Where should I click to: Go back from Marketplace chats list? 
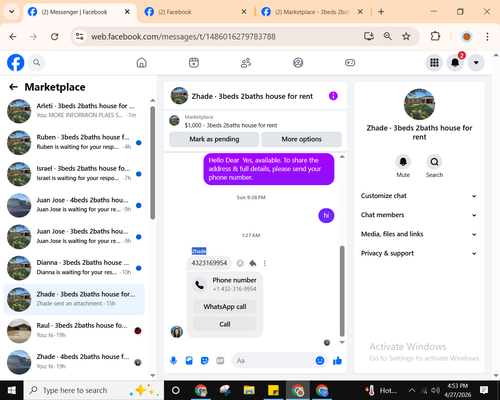point(13,87)
